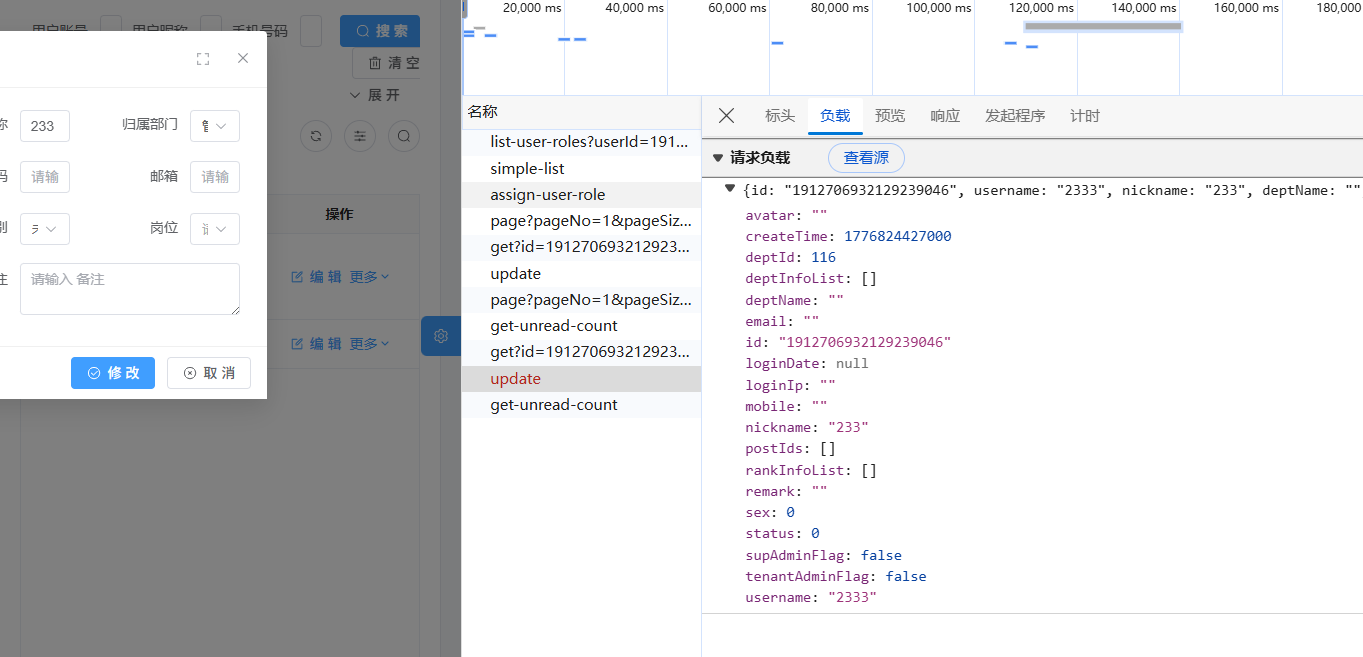
Task: Close the network request details panel
Action: pyautogui.click(x=727, y=116)
